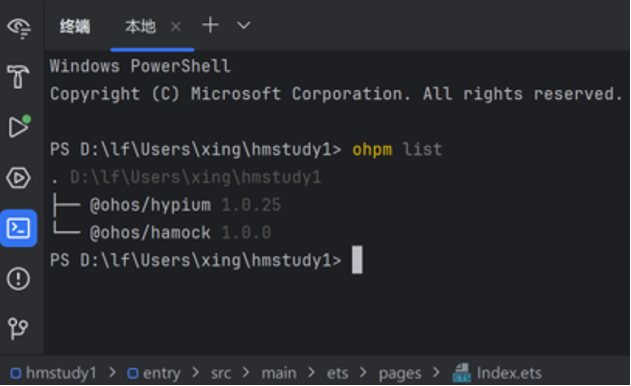Click the terminal cursor at last prompt
The height and width of the screenshot is (386, 631).
point(357,260)
